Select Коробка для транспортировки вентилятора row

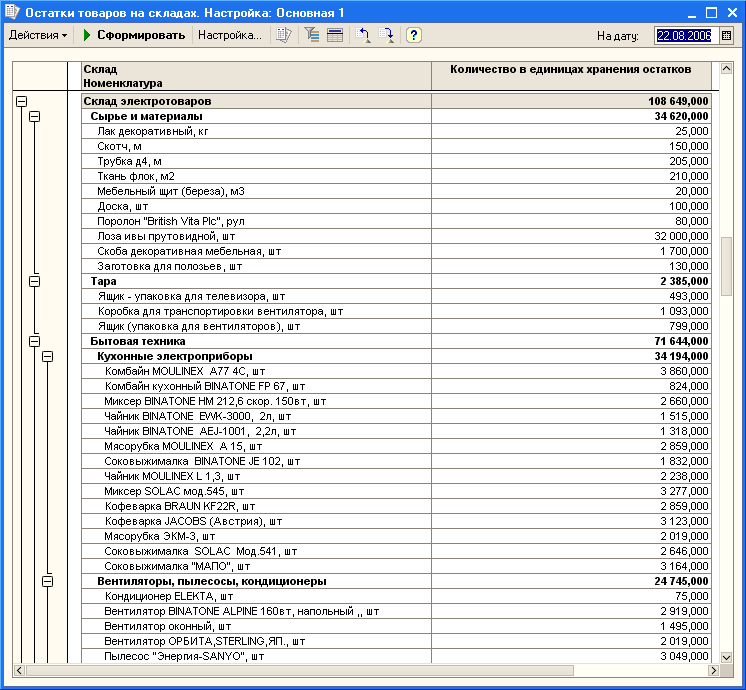tap(397, 311)
